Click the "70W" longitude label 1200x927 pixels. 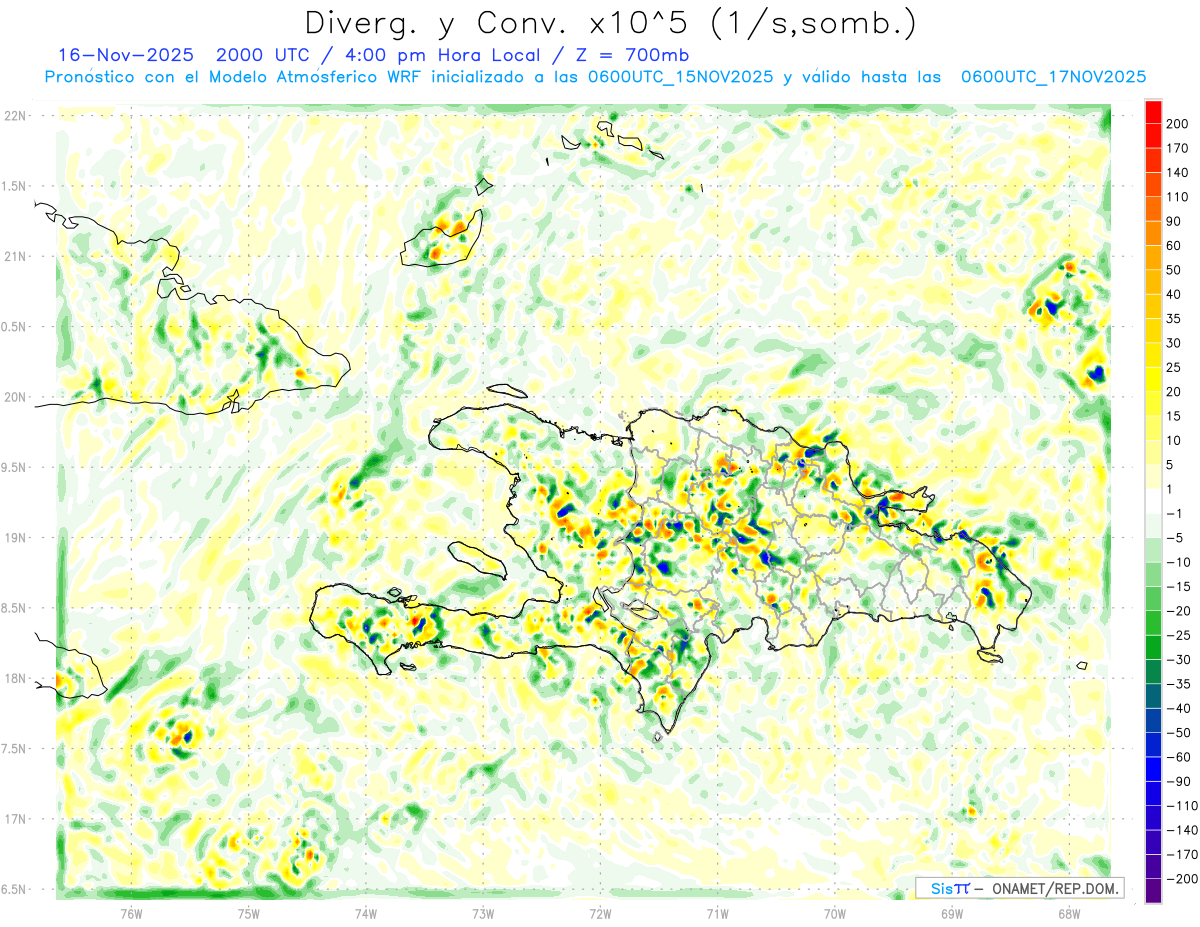(835, 913)
